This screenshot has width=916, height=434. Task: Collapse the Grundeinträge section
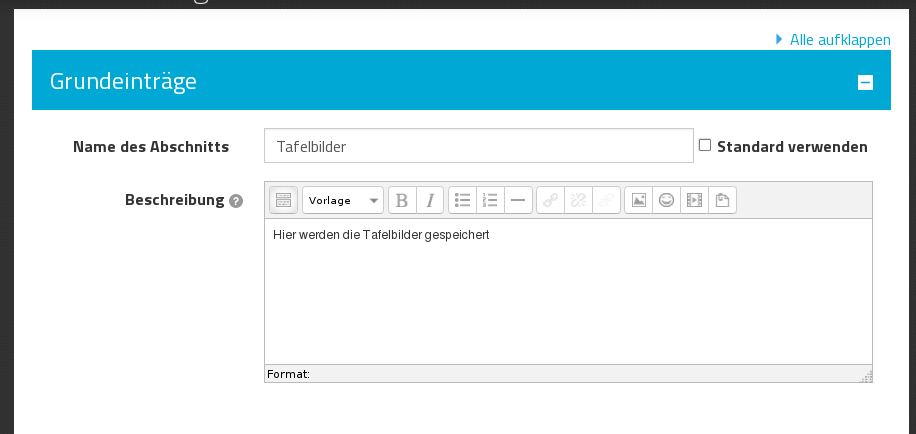(866, 83)
